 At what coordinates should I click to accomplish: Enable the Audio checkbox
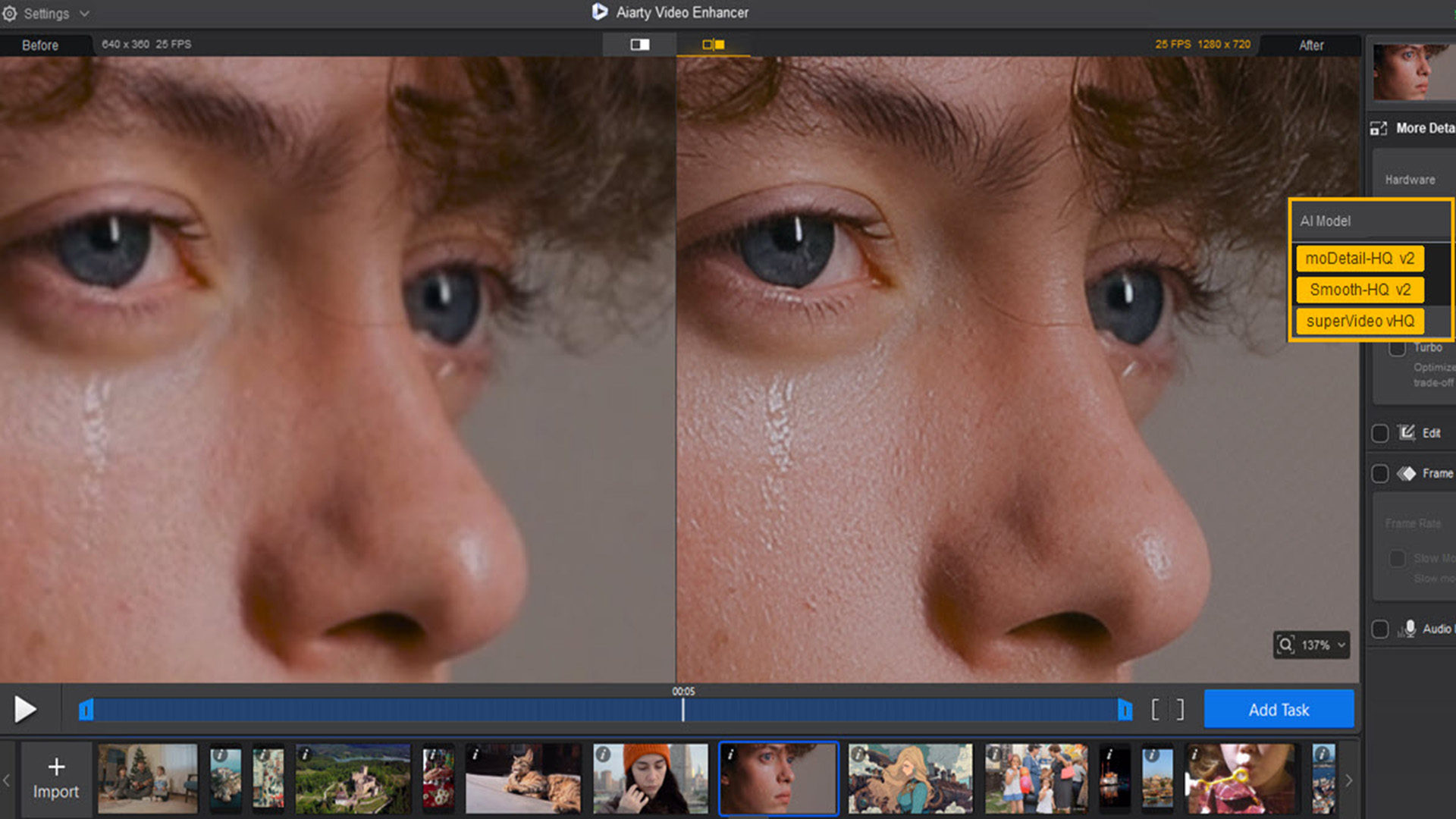coord(1380,629)
